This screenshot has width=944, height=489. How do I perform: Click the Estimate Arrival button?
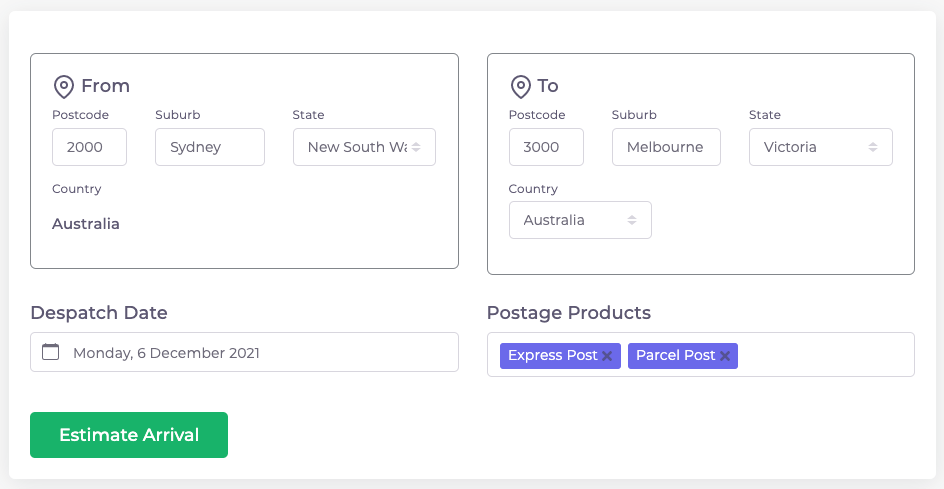(x=129, y=435)
